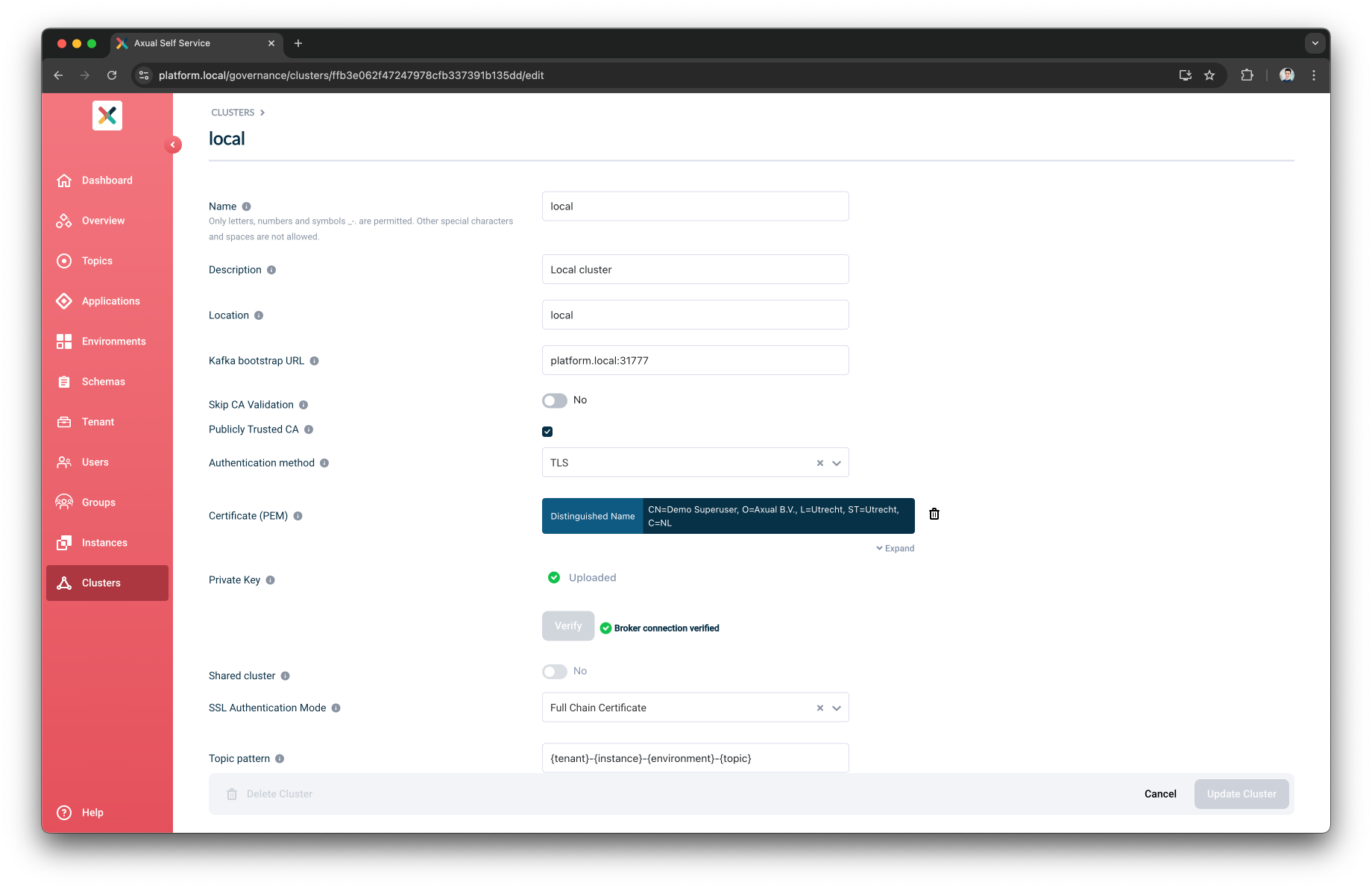
Task: Click the Tenant briefcase icon
Action: [64, 422]
